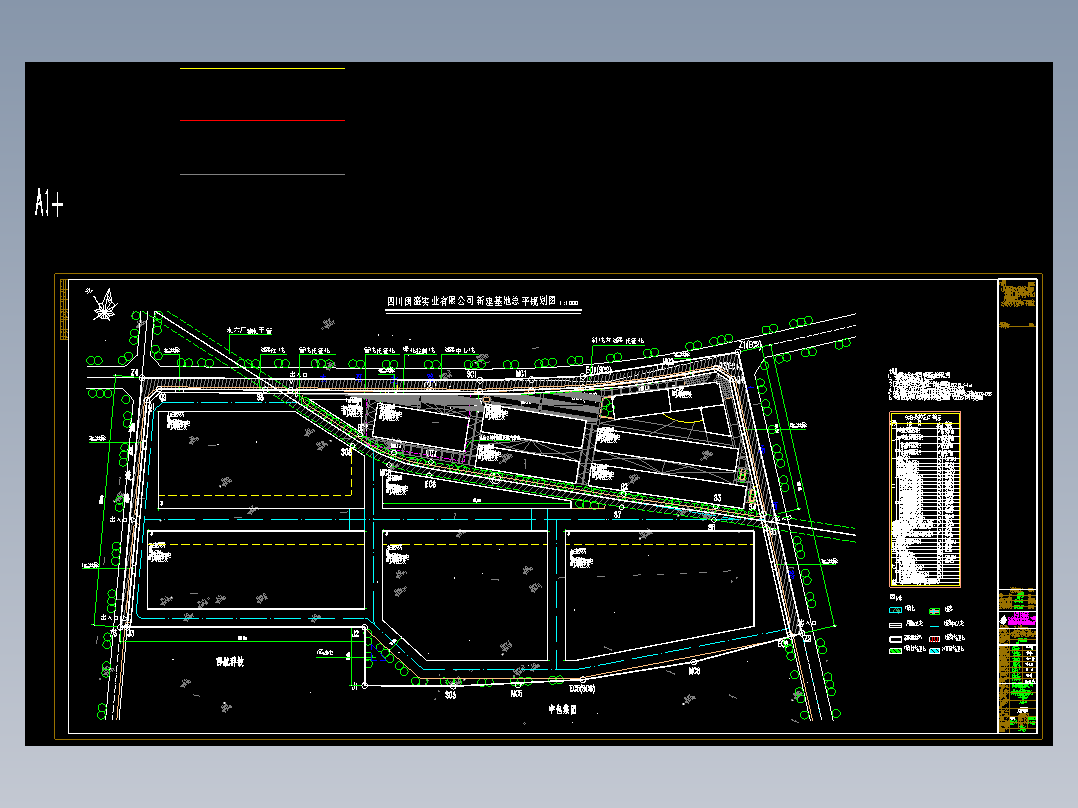Click the magenta stamp in the right title block
The width and height of the screenshot is (1078, 808).
pyautogui.click(x=1021, y=619)
